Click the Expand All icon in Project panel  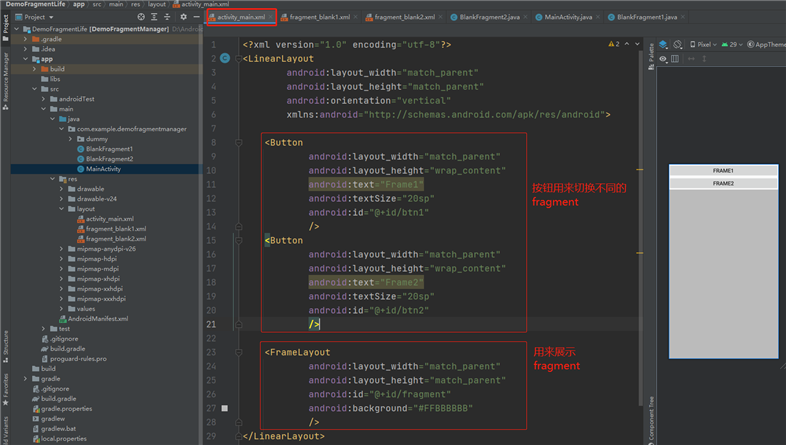point(154,17)
